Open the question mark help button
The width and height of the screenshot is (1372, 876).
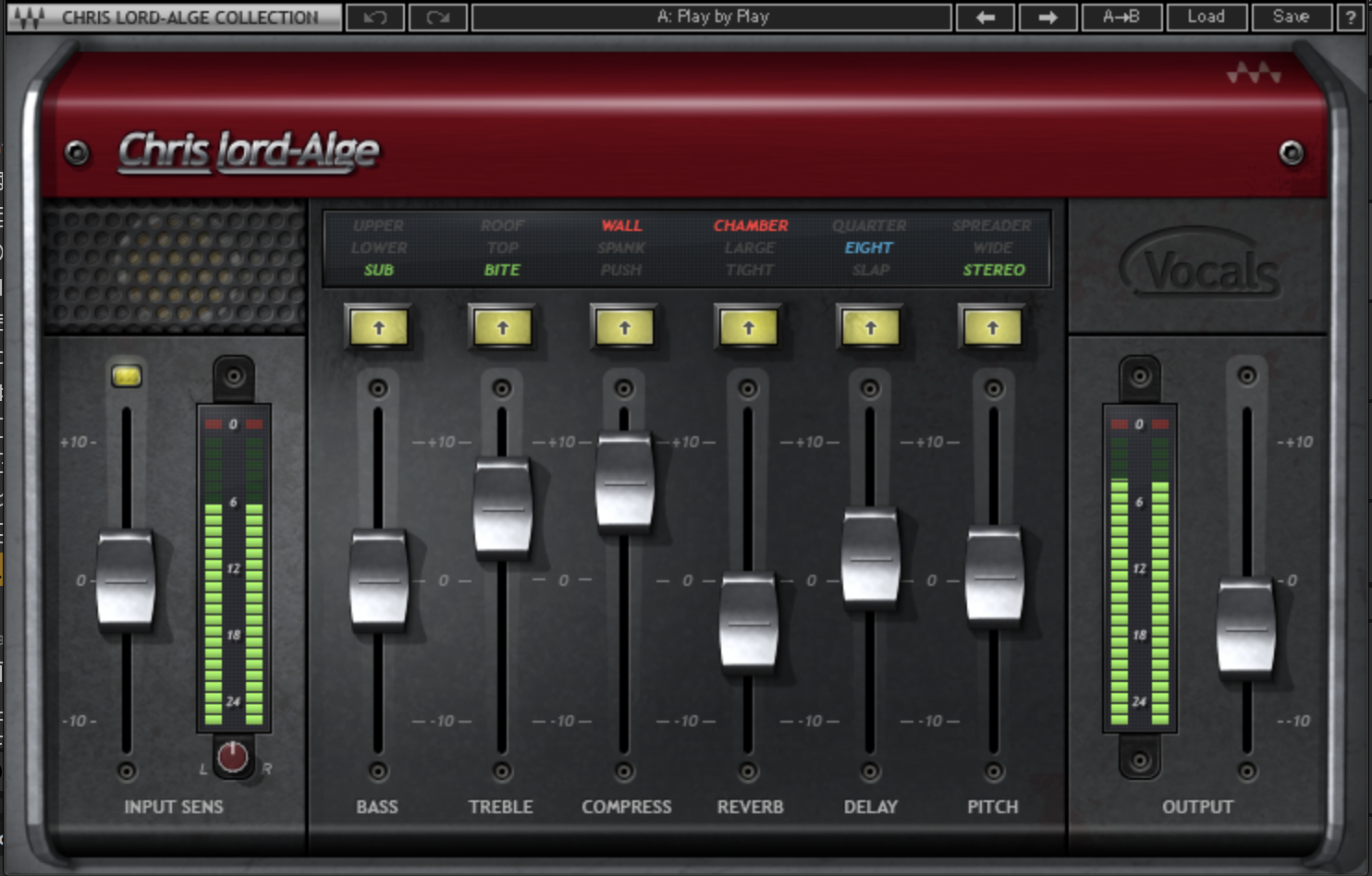coord(1351,18)
